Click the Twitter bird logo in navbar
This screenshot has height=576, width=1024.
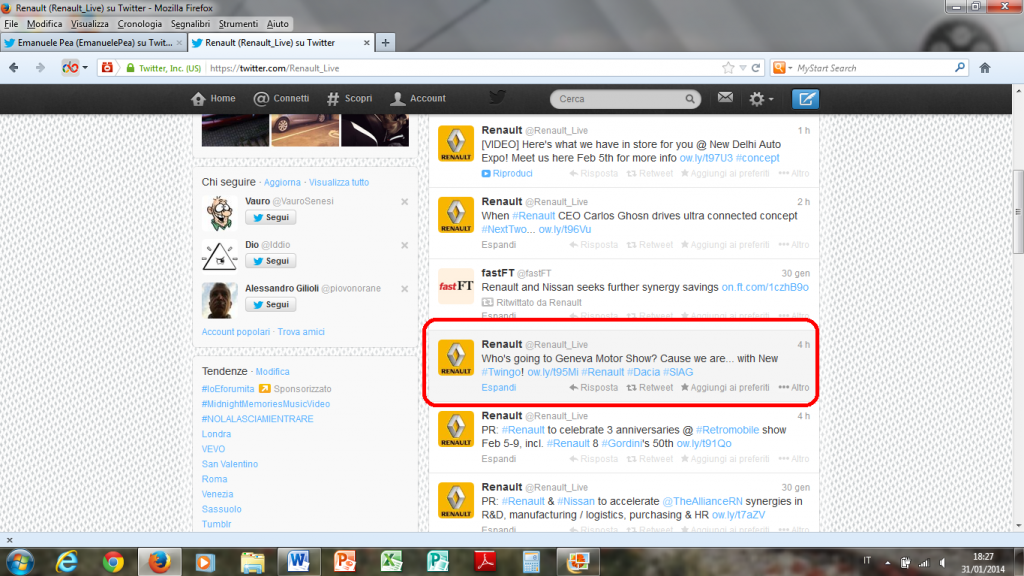click(497, 97)
